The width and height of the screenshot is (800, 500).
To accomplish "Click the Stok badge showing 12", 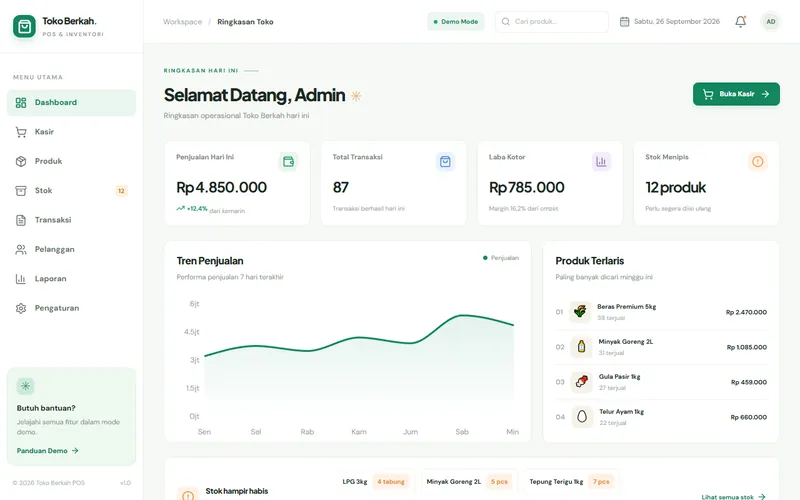I will [121, 191].
